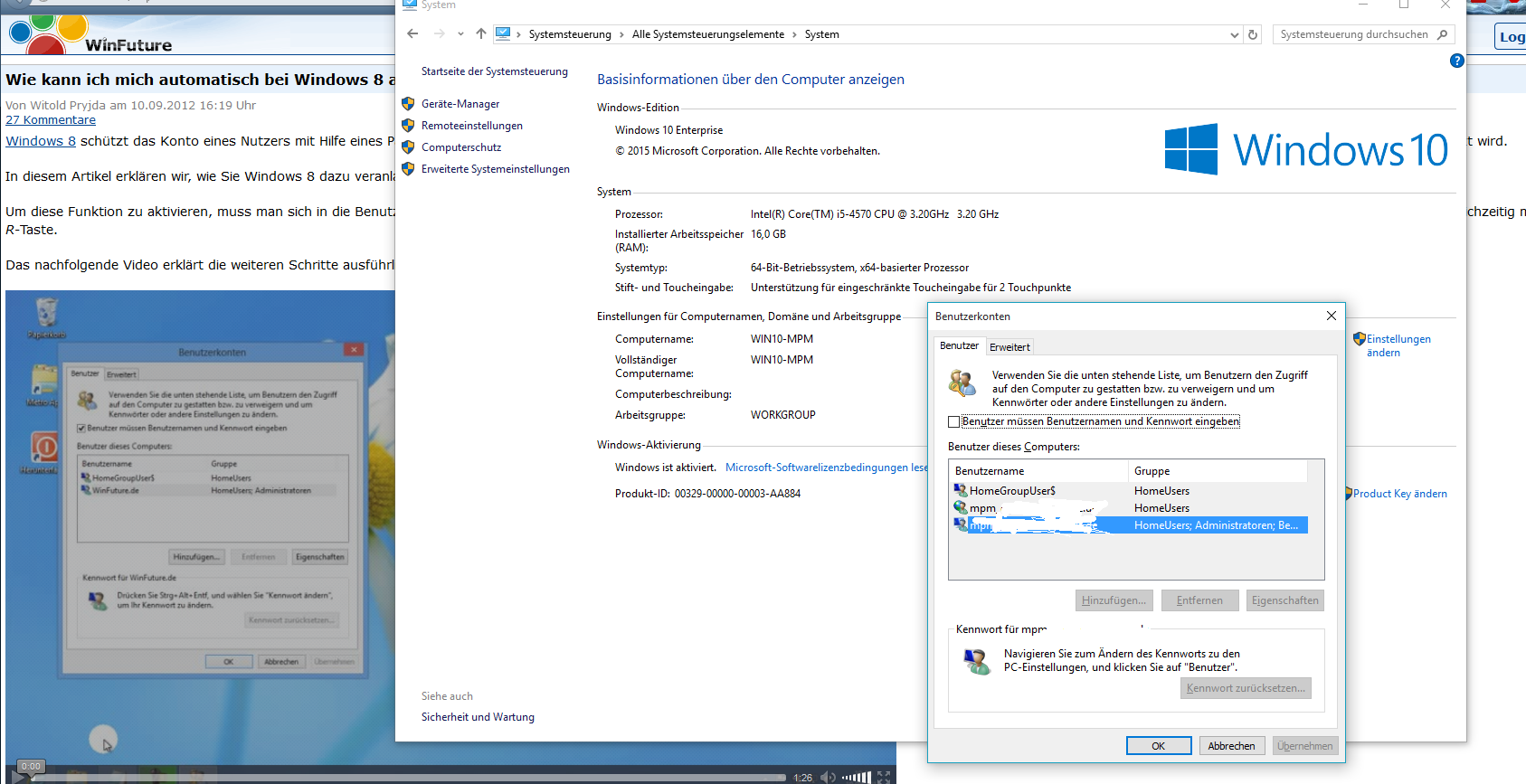Click the users icon beside dialog description
Screen dimensions: 1526x784
(x=962, y=383)
